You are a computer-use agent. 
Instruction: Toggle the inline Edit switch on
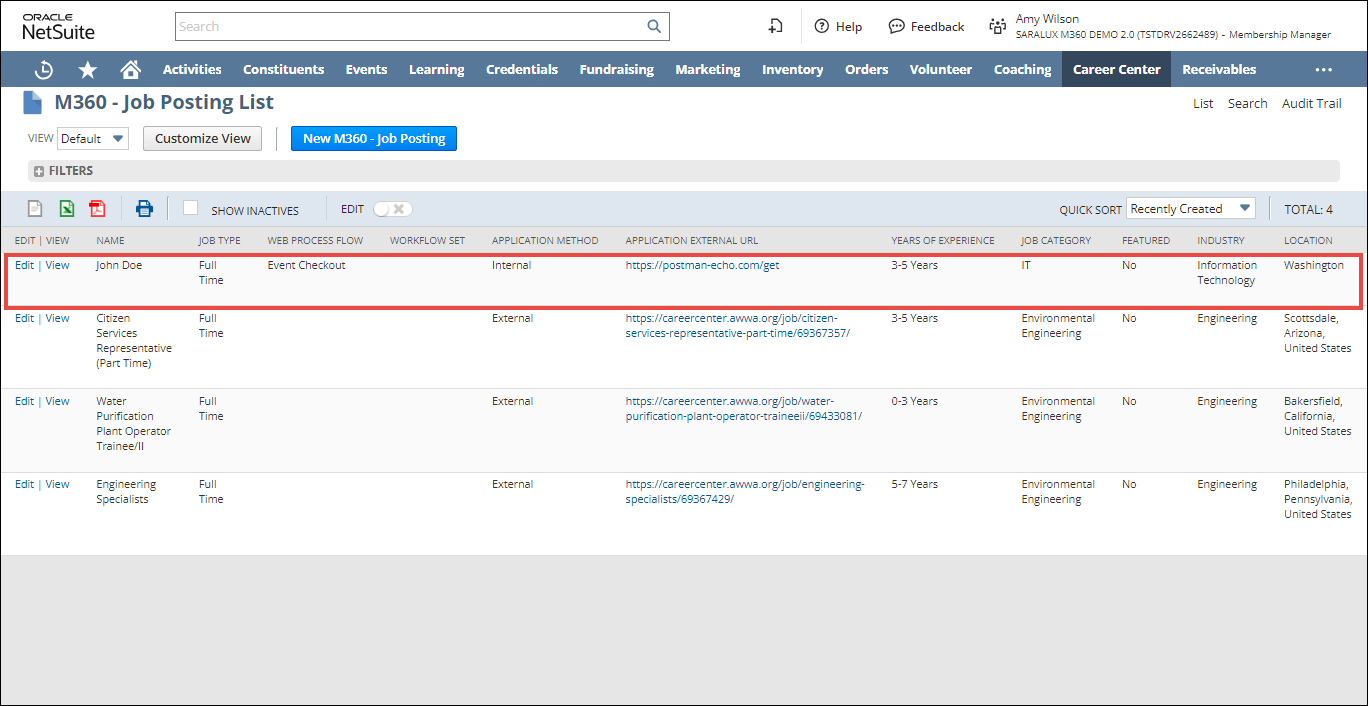[392, 209]
